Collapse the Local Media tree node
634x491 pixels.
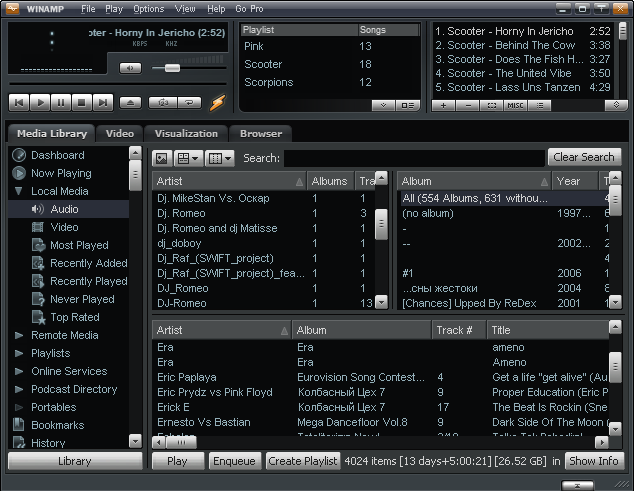(19, 191)
